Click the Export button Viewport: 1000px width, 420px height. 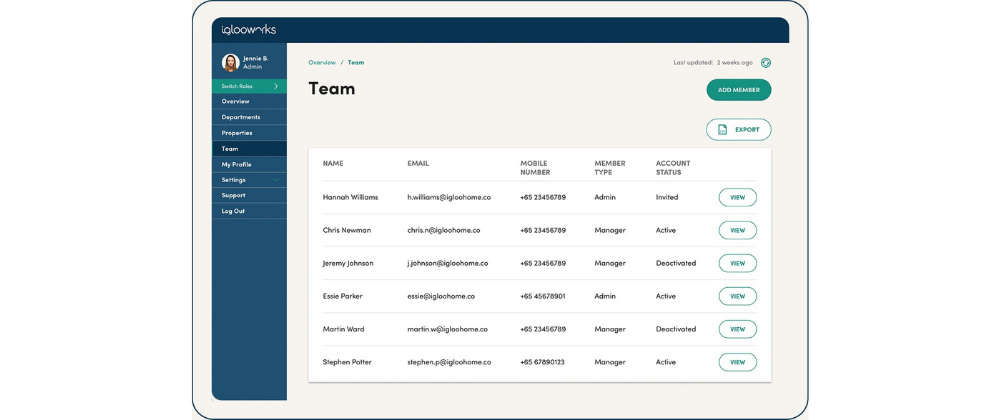[739, 130]
